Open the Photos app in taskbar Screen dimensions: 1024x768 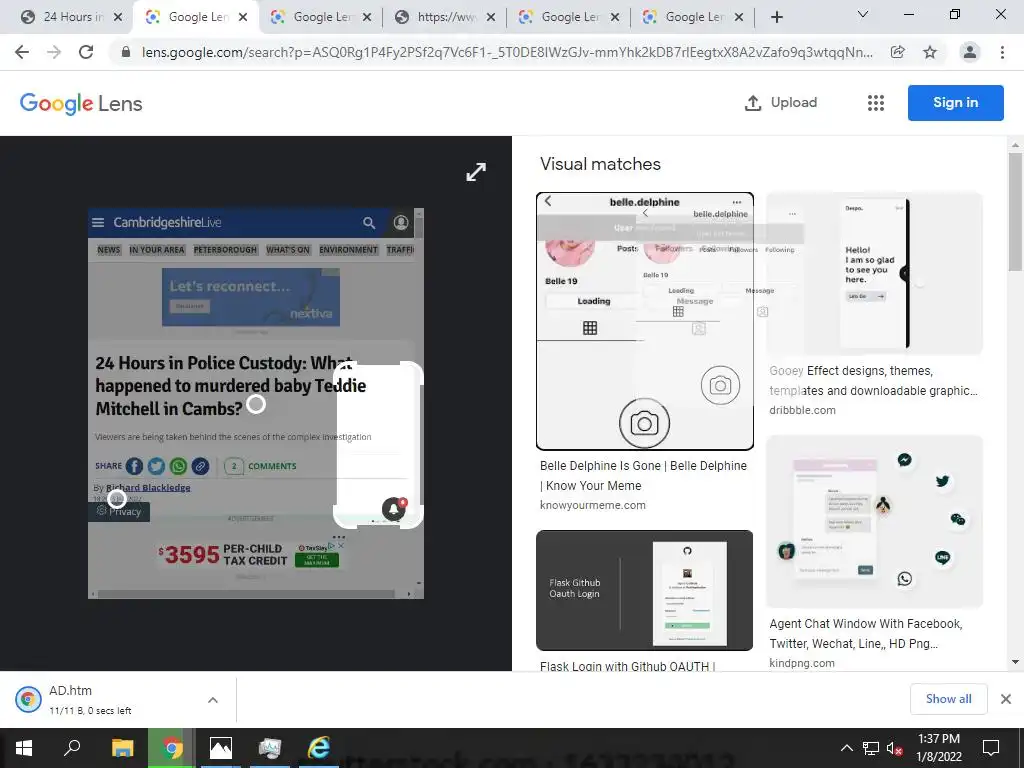coord(221,748)
